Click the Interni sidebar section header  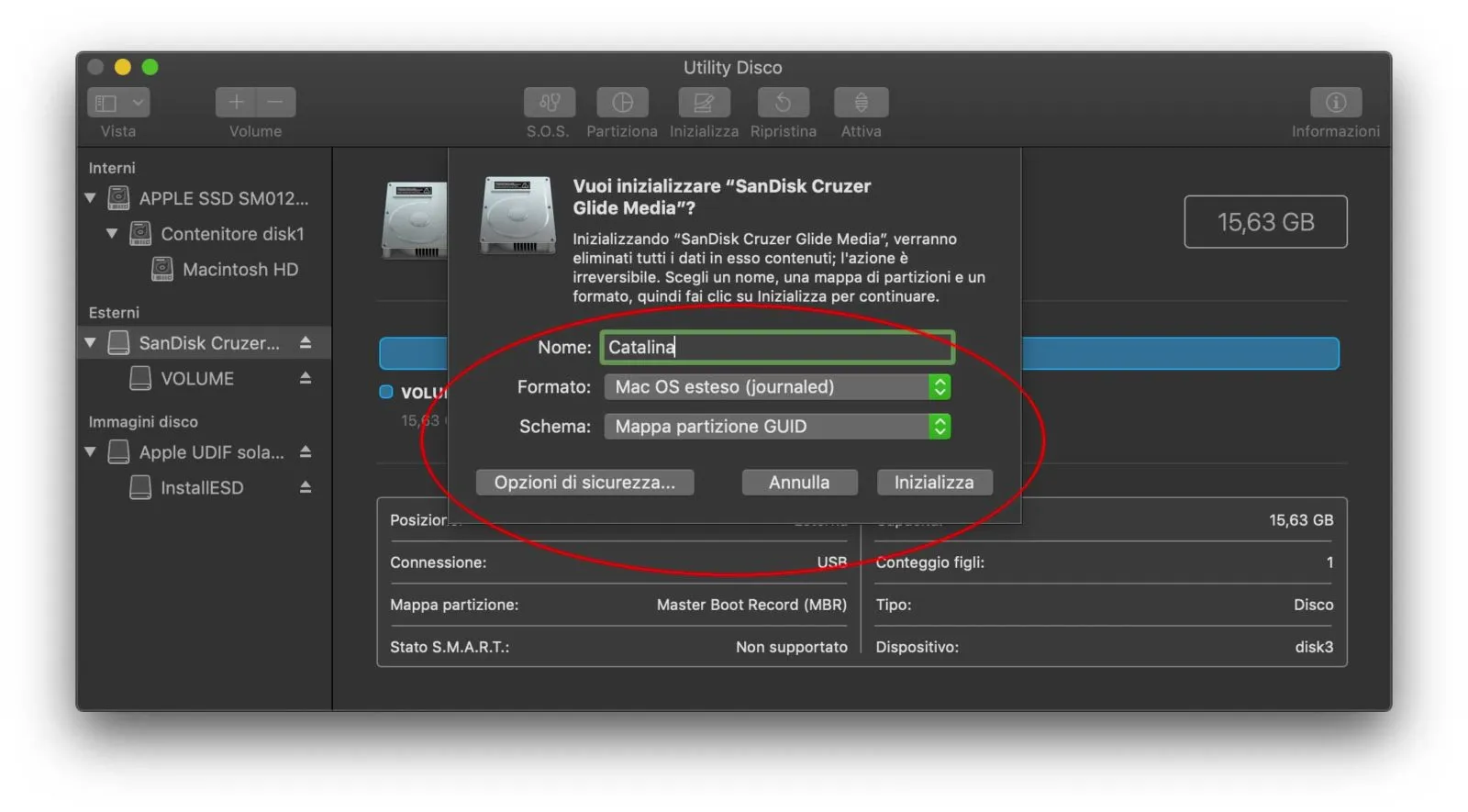click(112, 168)
